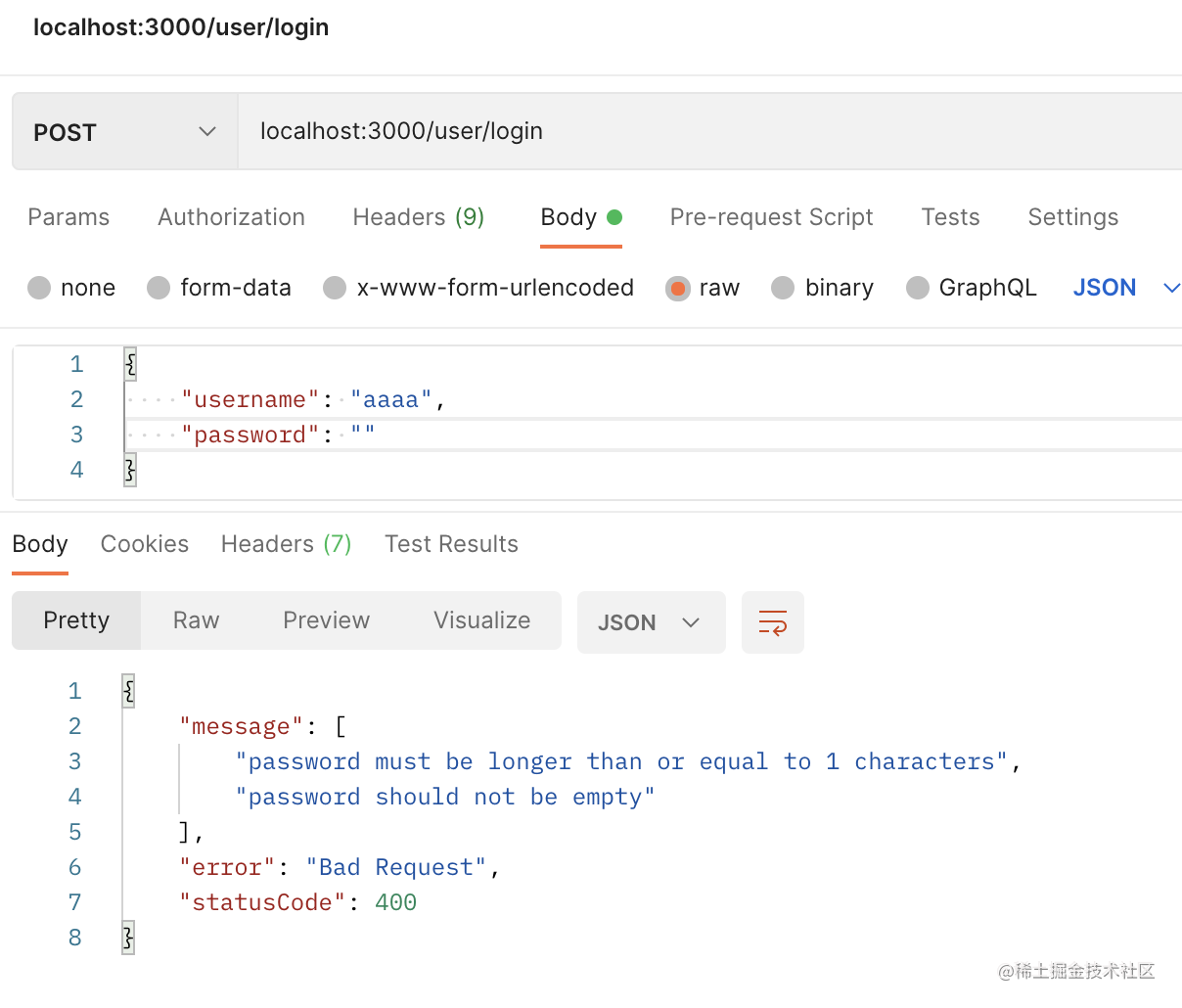Open the Pre-request Script tab
This screenshot has height=1008, width=1182.
tap(771, 217)
